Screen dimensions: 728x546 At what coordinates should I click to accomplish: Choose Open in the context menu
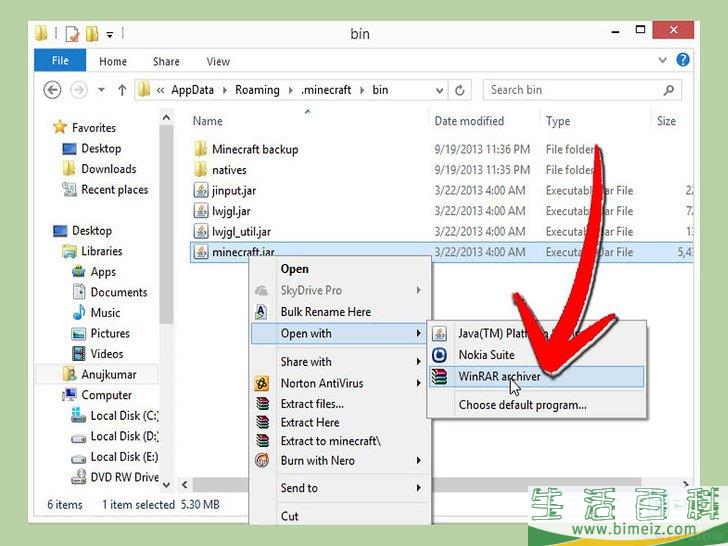click(294, 269)
